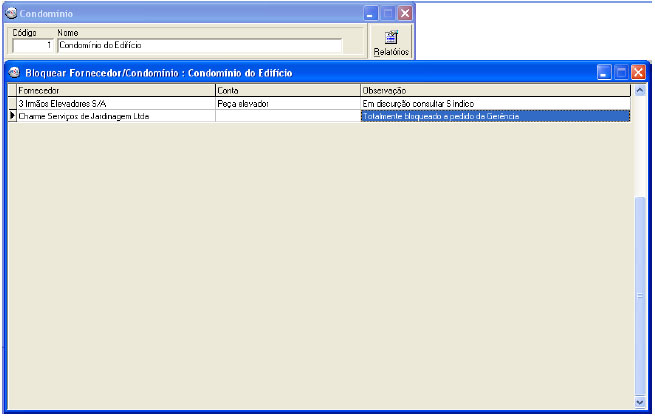Click the Conta column header

[287, 91]
